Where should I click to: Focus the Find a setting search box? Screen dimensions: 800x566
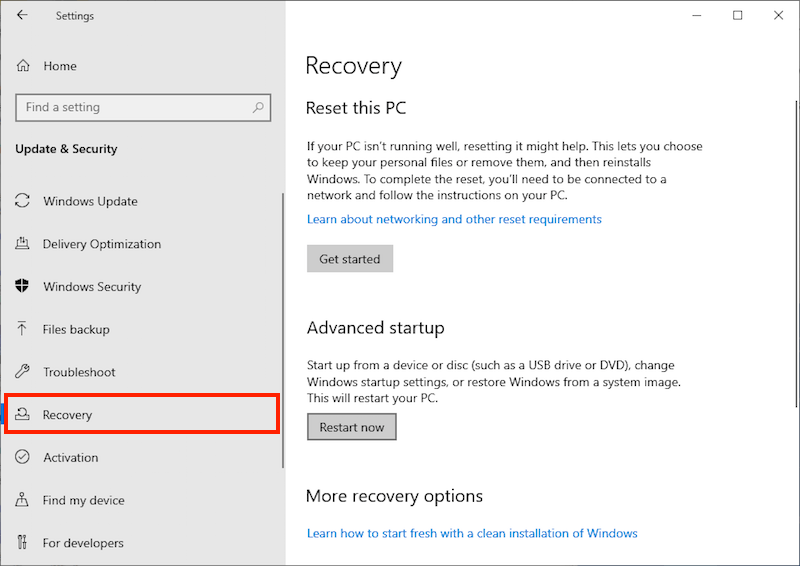click(130, 107)
